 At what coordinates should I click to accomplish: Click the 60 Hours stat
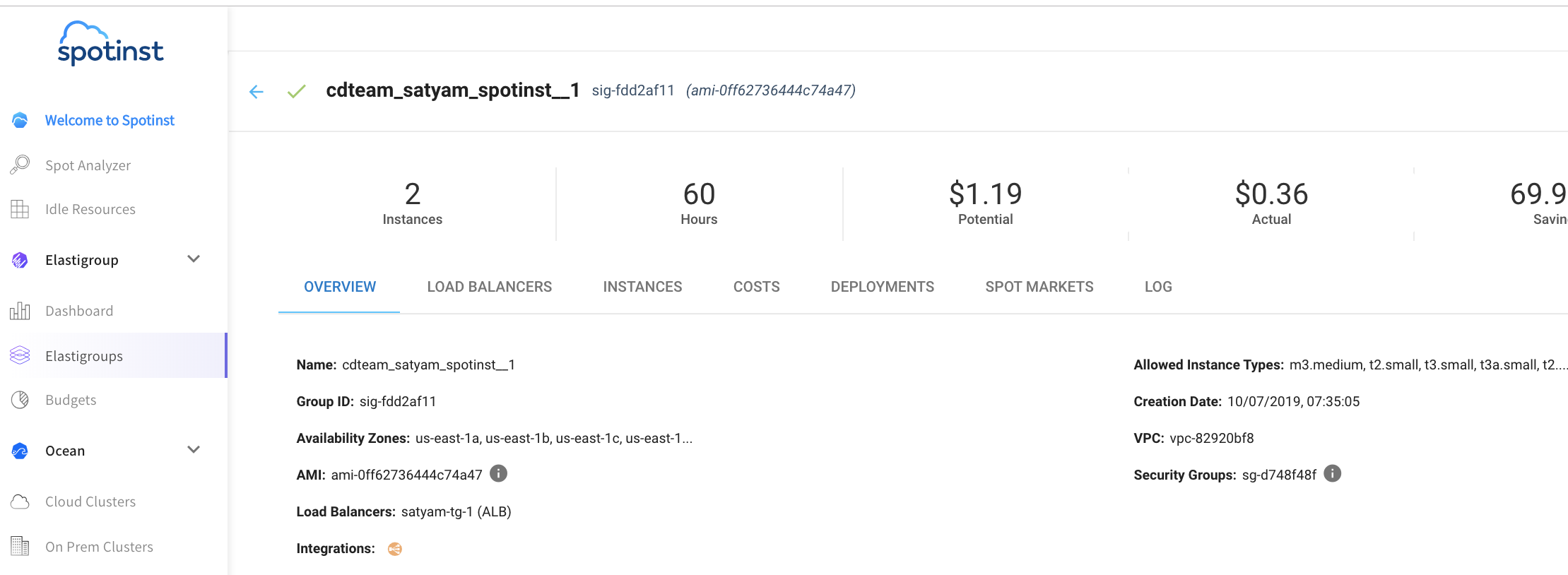(699, 203)
